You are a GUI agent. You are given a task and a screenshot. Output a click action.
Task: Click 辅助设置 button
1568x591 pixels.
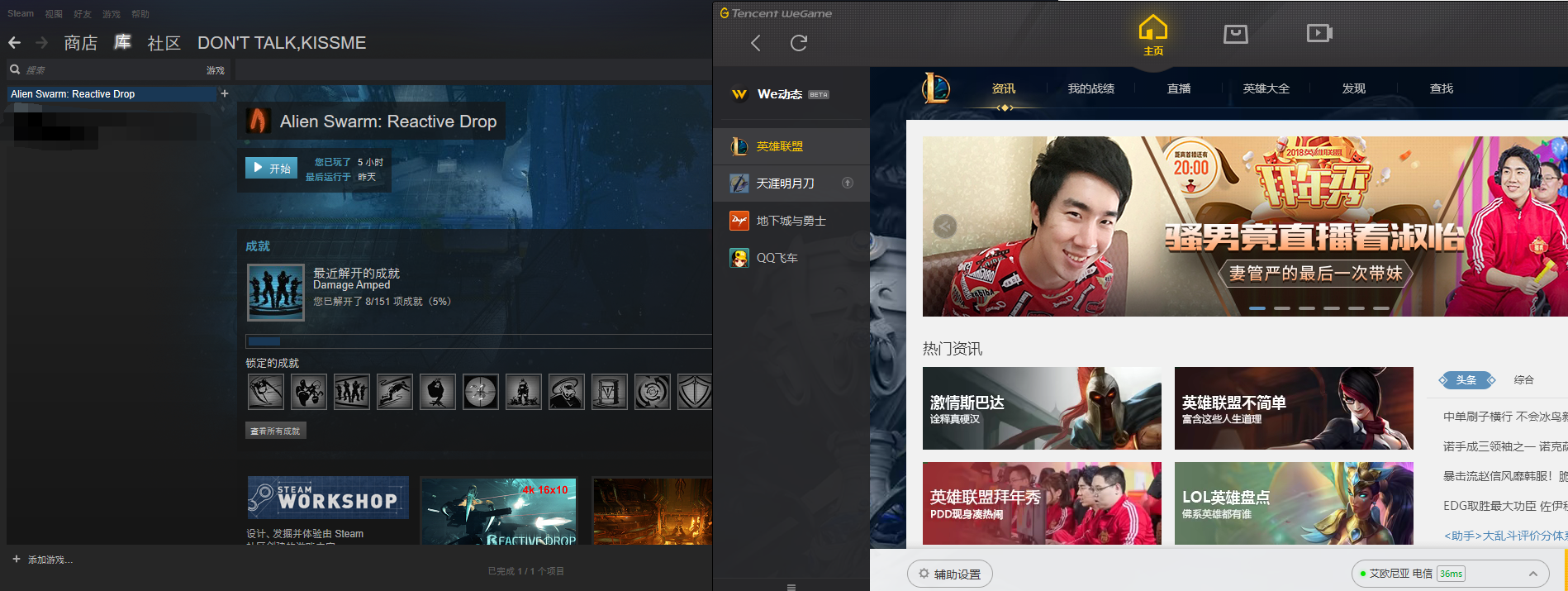coord(950,574)
